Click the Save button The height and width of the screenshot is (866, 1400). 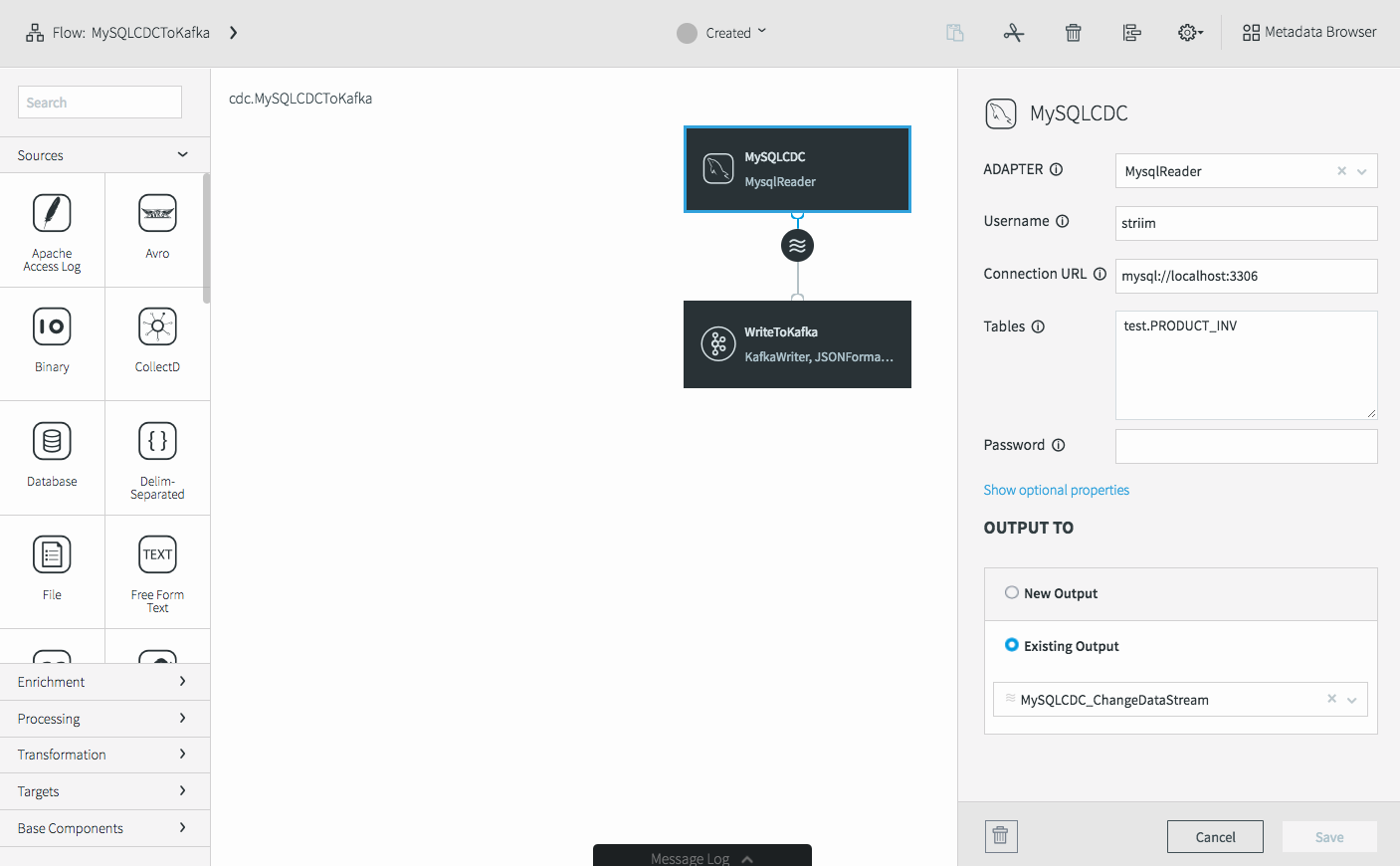(x=1329, y=837)
